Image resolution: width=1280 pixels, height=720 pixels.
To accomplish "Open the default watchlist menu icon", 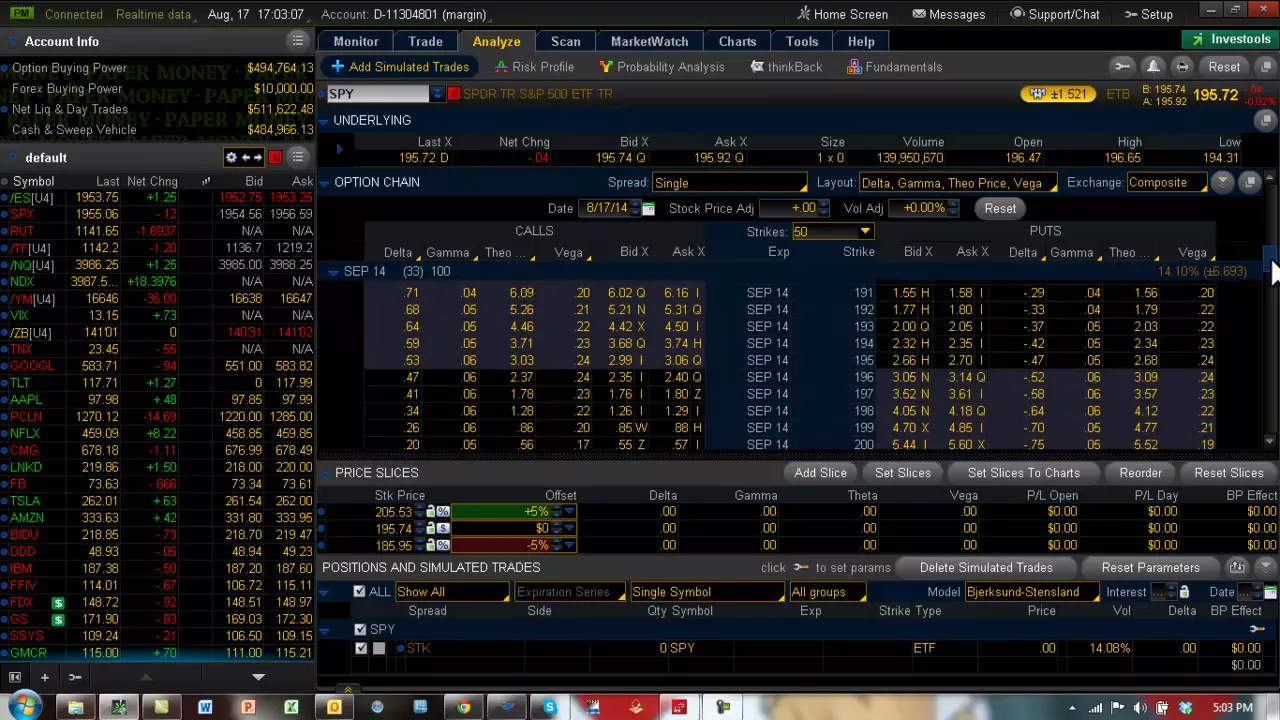I will pyautogui.click(x=298, y=157).
